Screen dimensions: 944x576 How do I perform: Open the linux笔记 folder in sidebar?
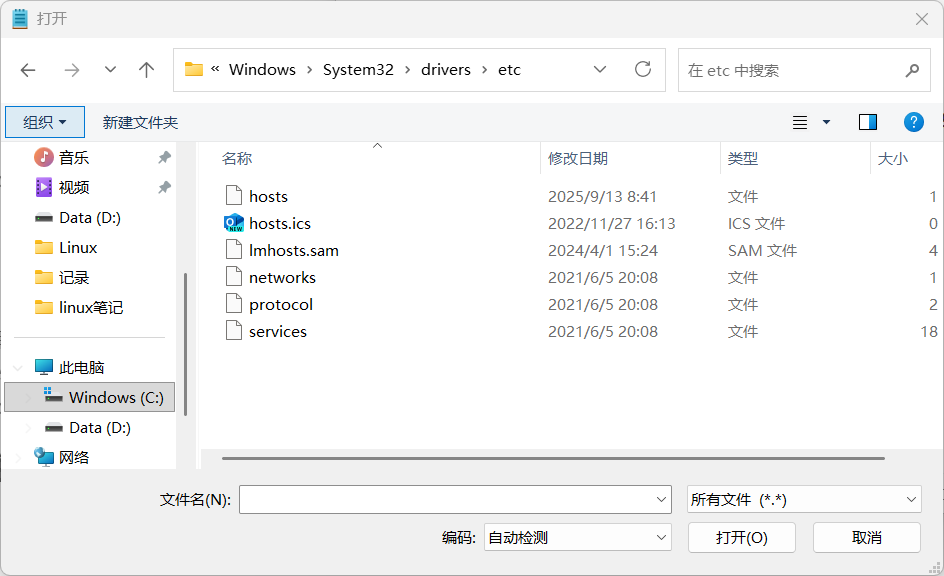(90, 308)
